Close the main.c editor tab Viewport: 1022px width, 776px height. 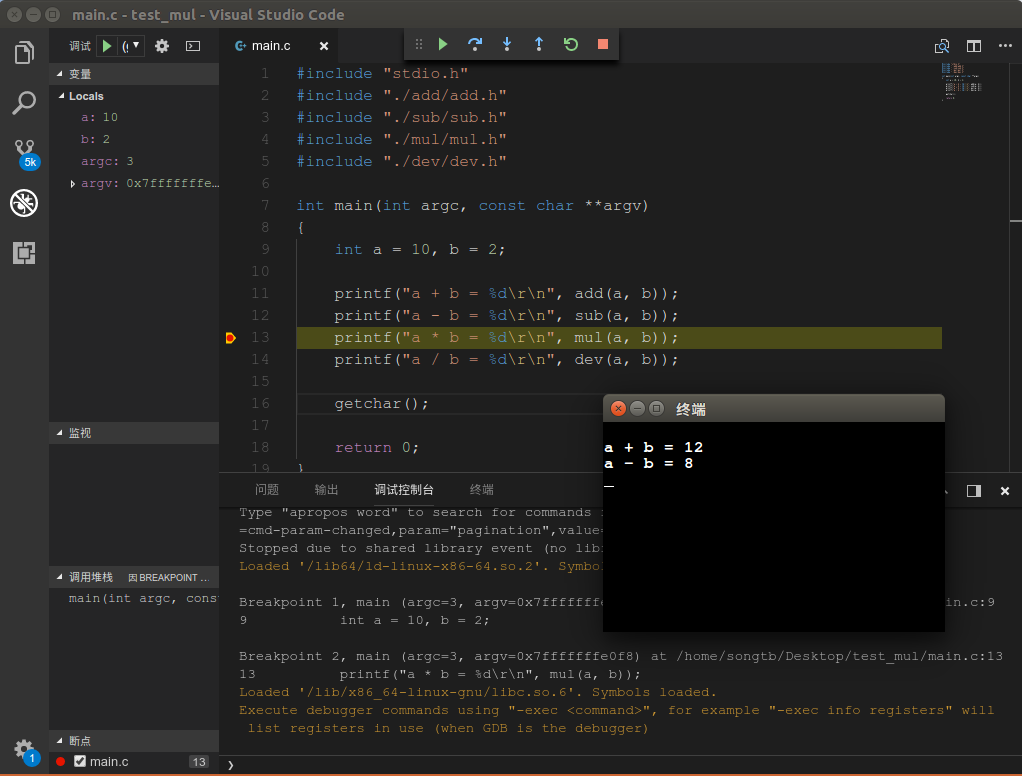coord(324,46)
